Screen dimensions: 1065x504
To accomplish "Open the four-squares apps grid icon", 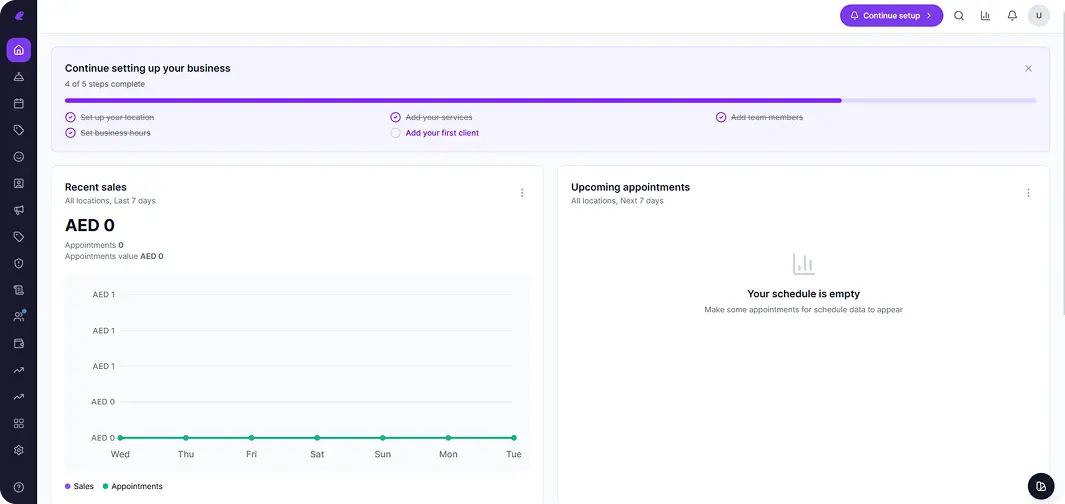I will point(18,423).
